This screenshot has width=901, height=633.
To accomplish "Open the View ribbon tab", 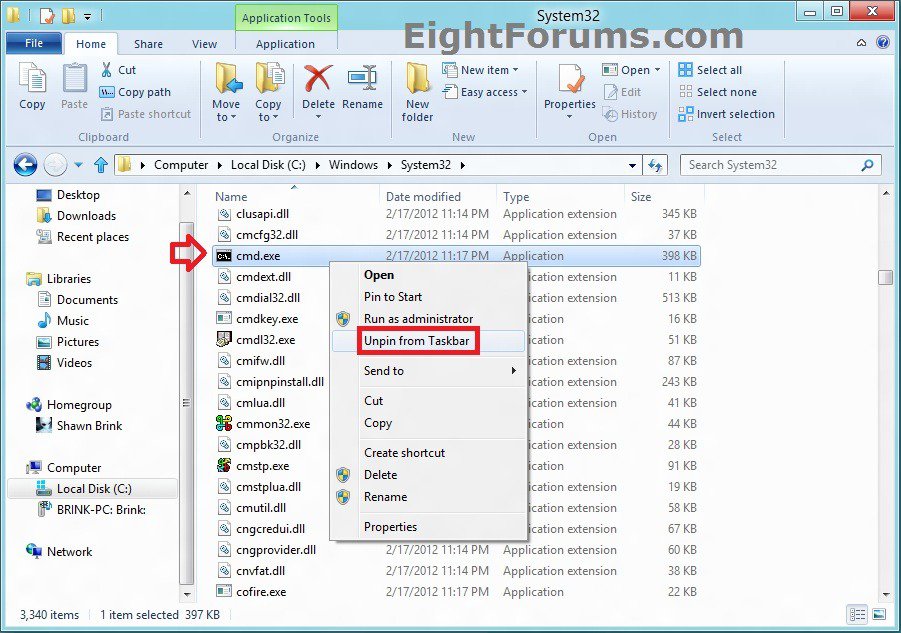I will 204,44.
